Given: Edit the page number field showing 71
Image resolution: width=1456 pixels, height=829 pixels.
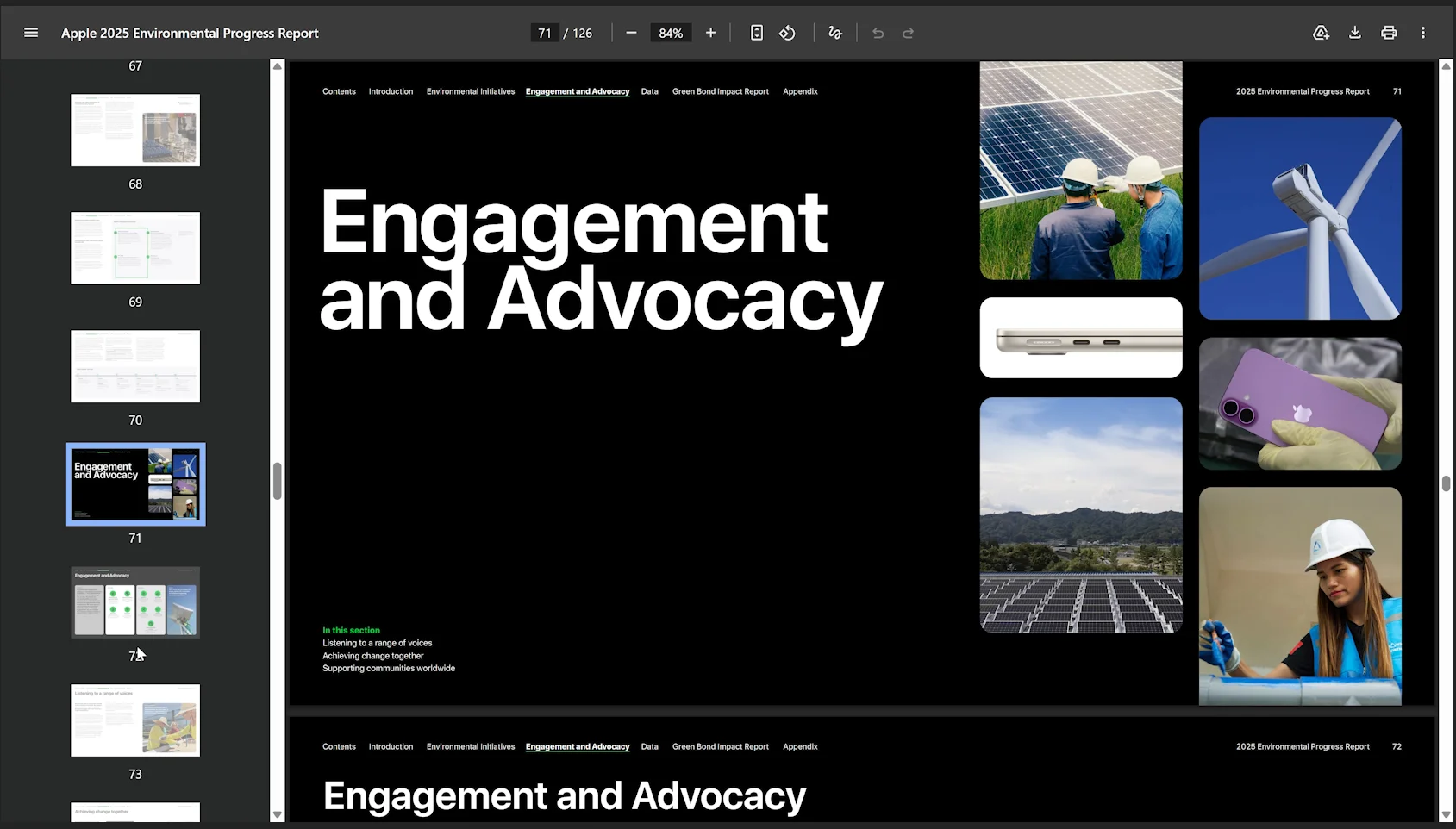Looking at the screenshot, I should (x=545, y=33).
